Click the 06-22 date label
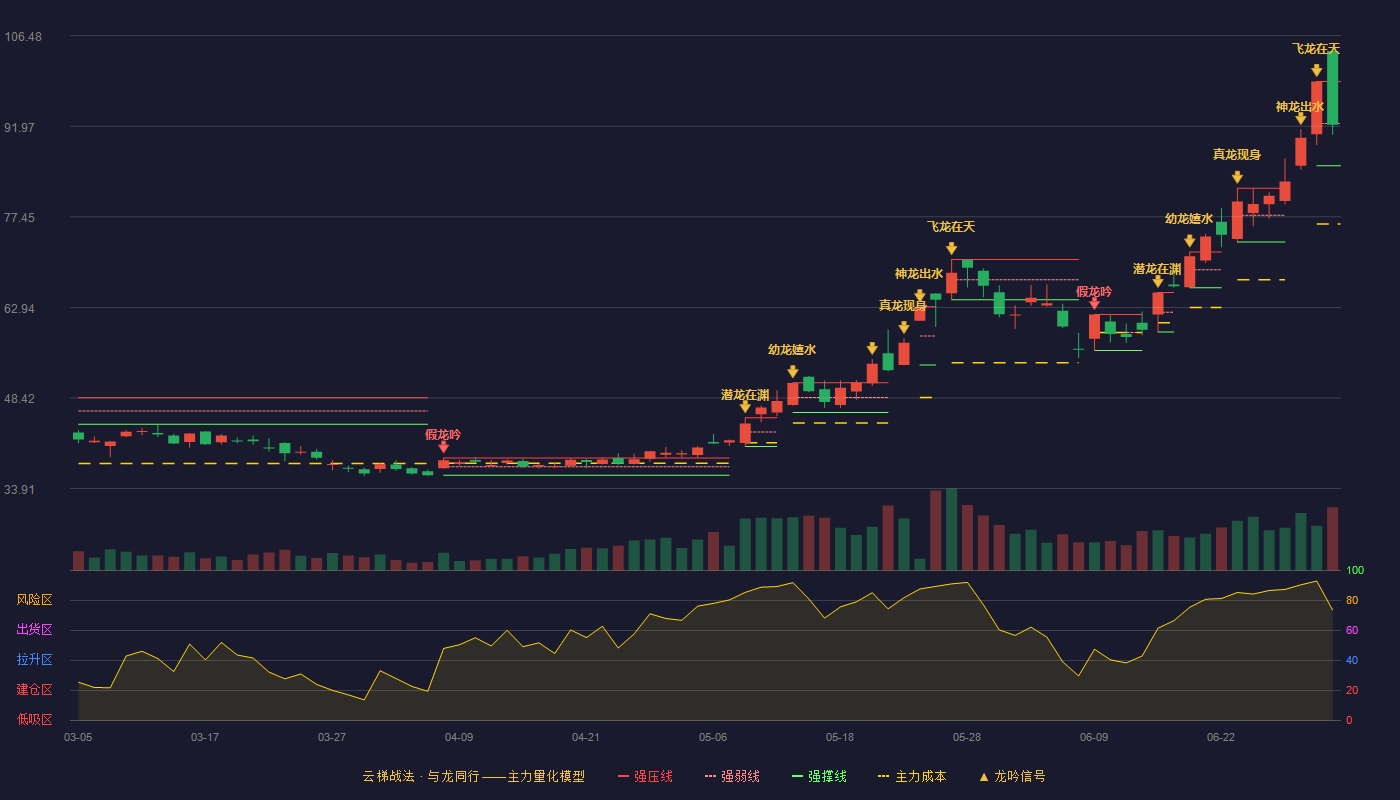Image resolution: width=1400 pixels, height=800 pixels. pos(1221,737)
